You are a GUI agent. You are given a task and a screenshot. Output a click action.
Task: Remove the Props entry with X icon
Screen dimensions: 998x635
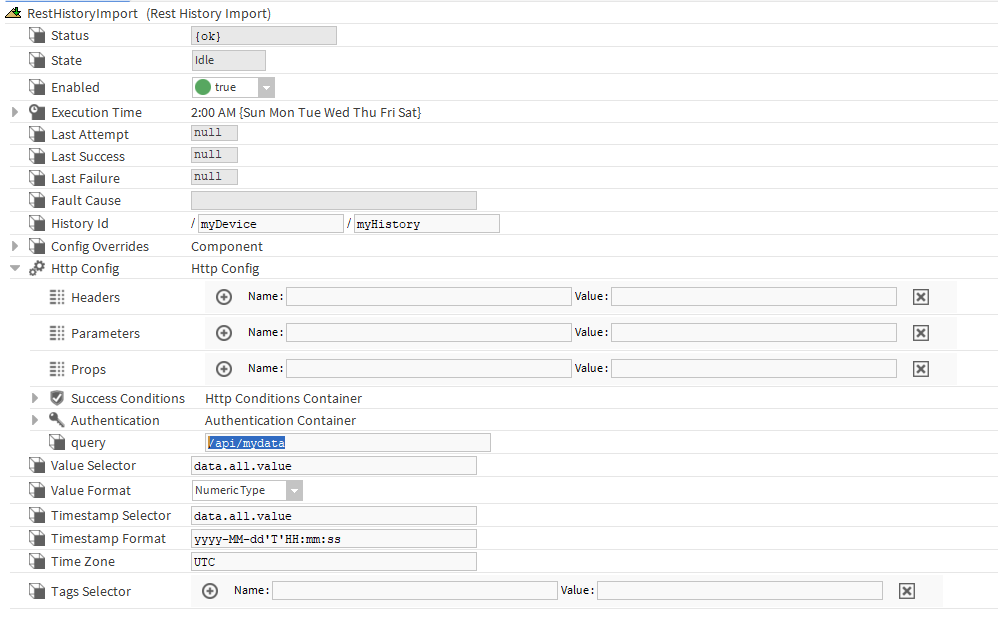click(921, 369)
